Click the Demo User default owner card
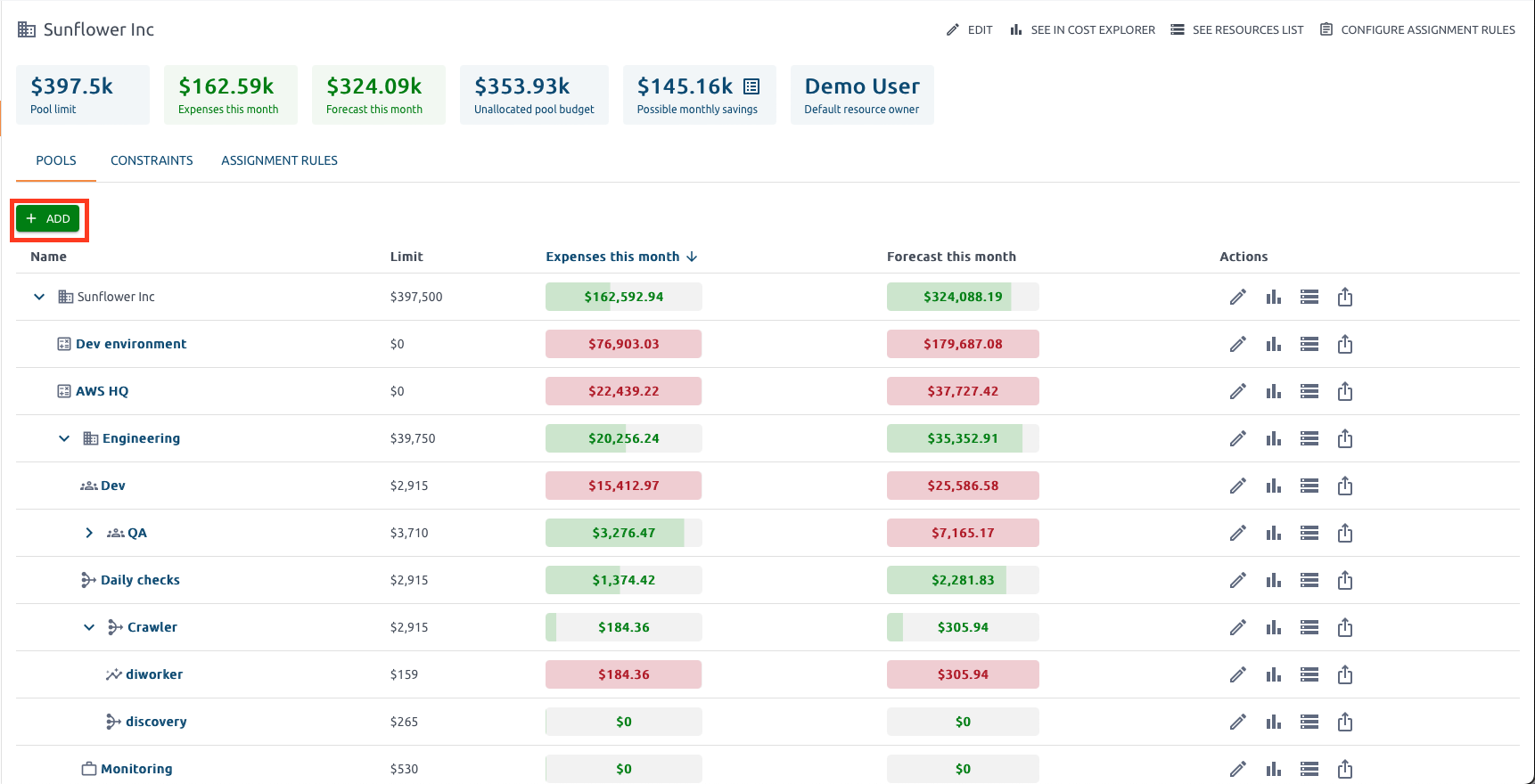Image resolution: width=1535 pixels, height=784 pixels. tap(862, 94)
